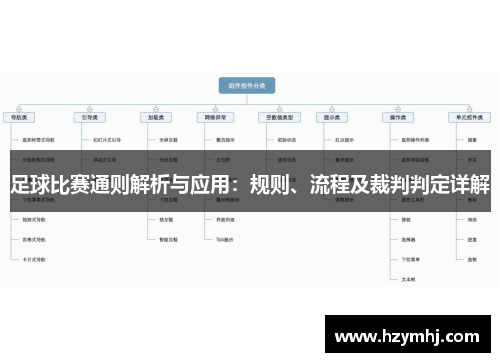Screen dimensions: 500x362
Task: Click the 底部工具栏 leaf under 操作类
Action: pos(413,200)
